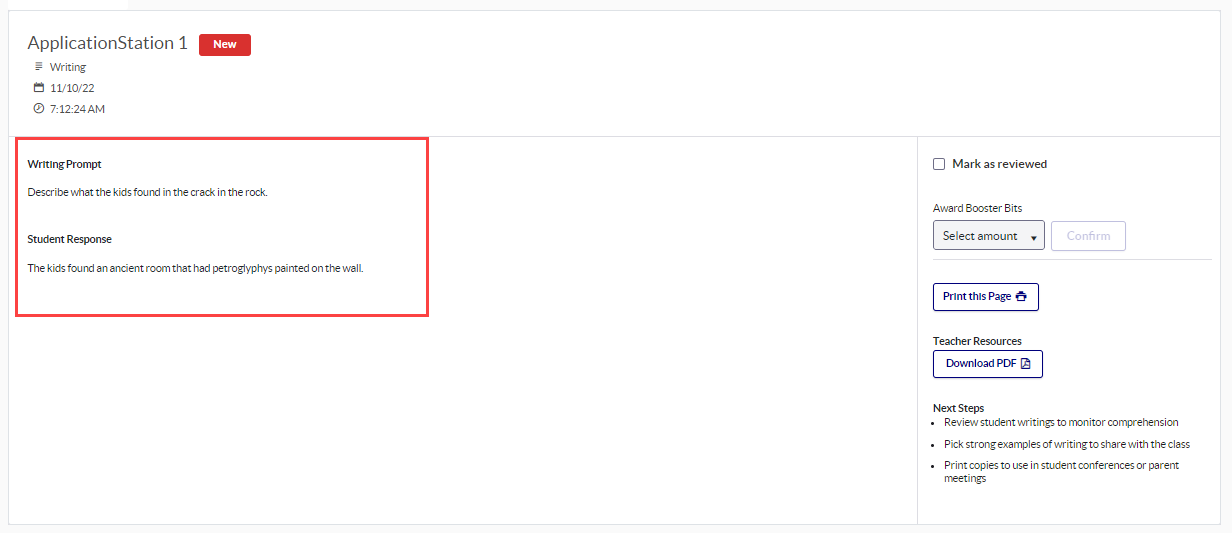This screenshot has width=1232, height=533.
Task: Check the Mark as reviewed checkbox
Action: (x=939, y=164)
